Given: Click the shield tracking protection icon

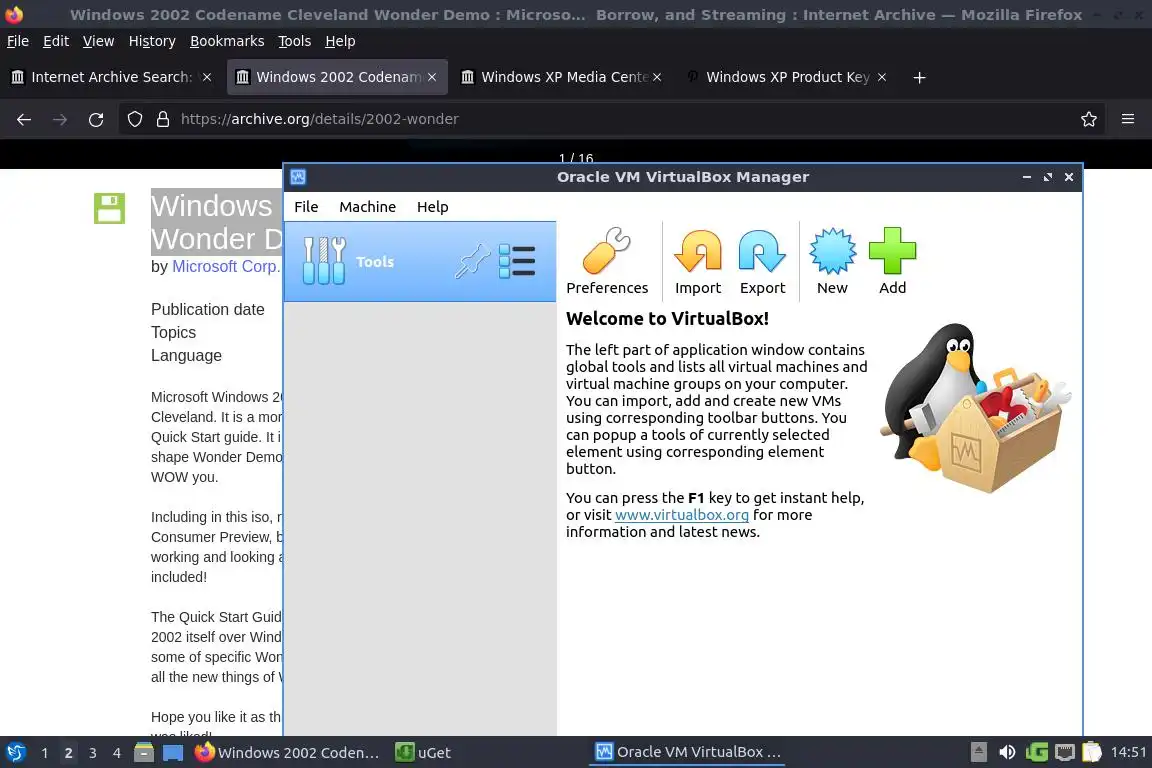Looking at the screenshot, I should [x=134, y=119].
